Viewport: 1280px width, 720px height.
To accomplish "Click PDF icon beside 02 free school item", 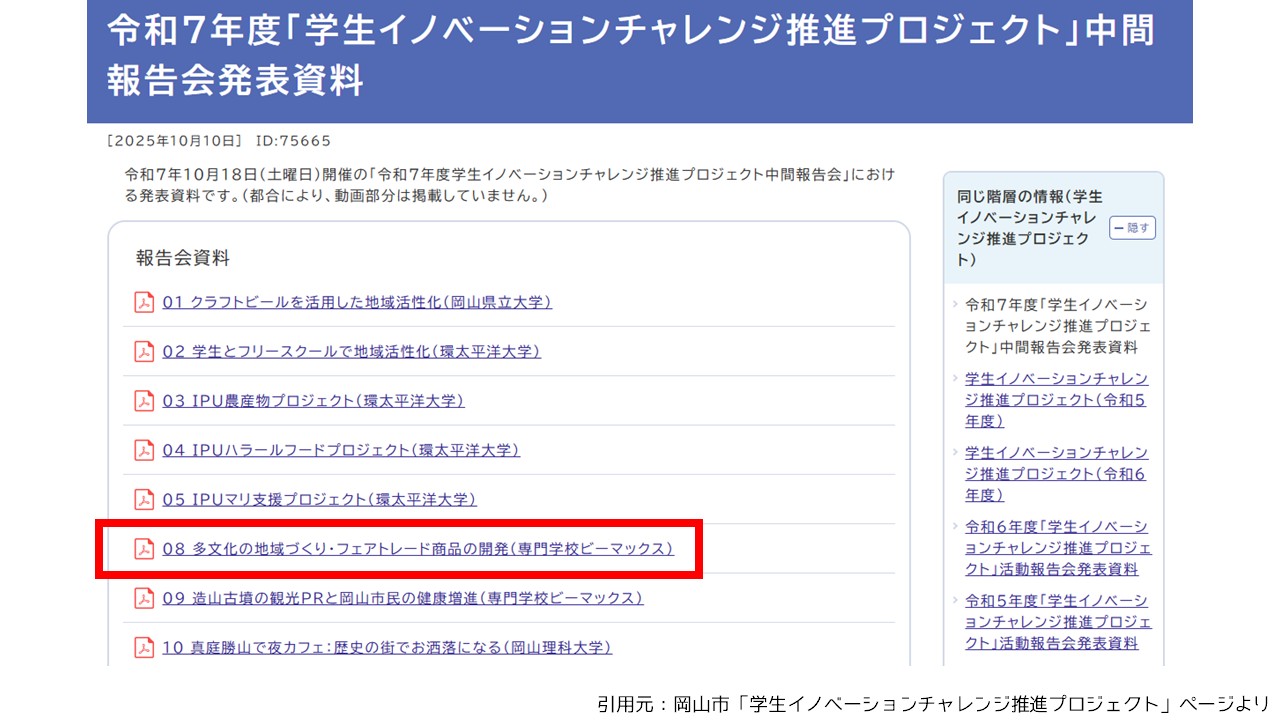I will (144, 352).
